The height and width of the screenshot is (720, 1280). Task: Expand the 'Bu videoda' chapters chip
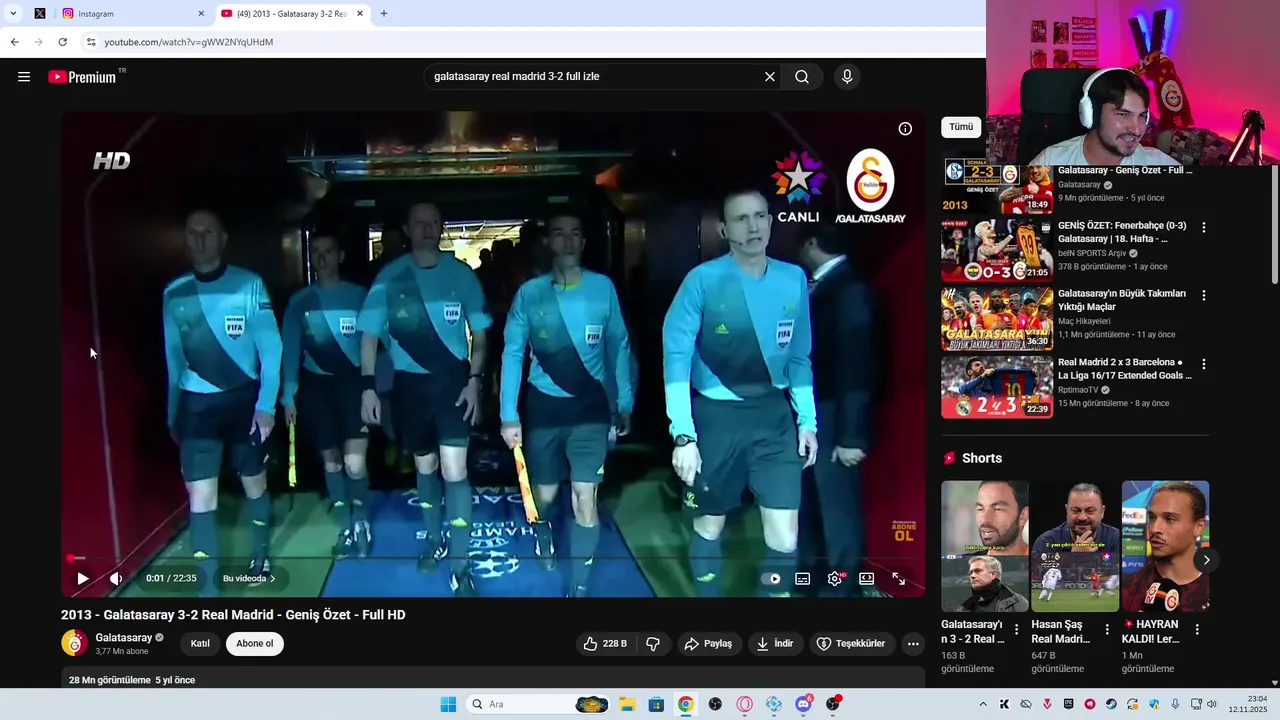tap(249, 578)
